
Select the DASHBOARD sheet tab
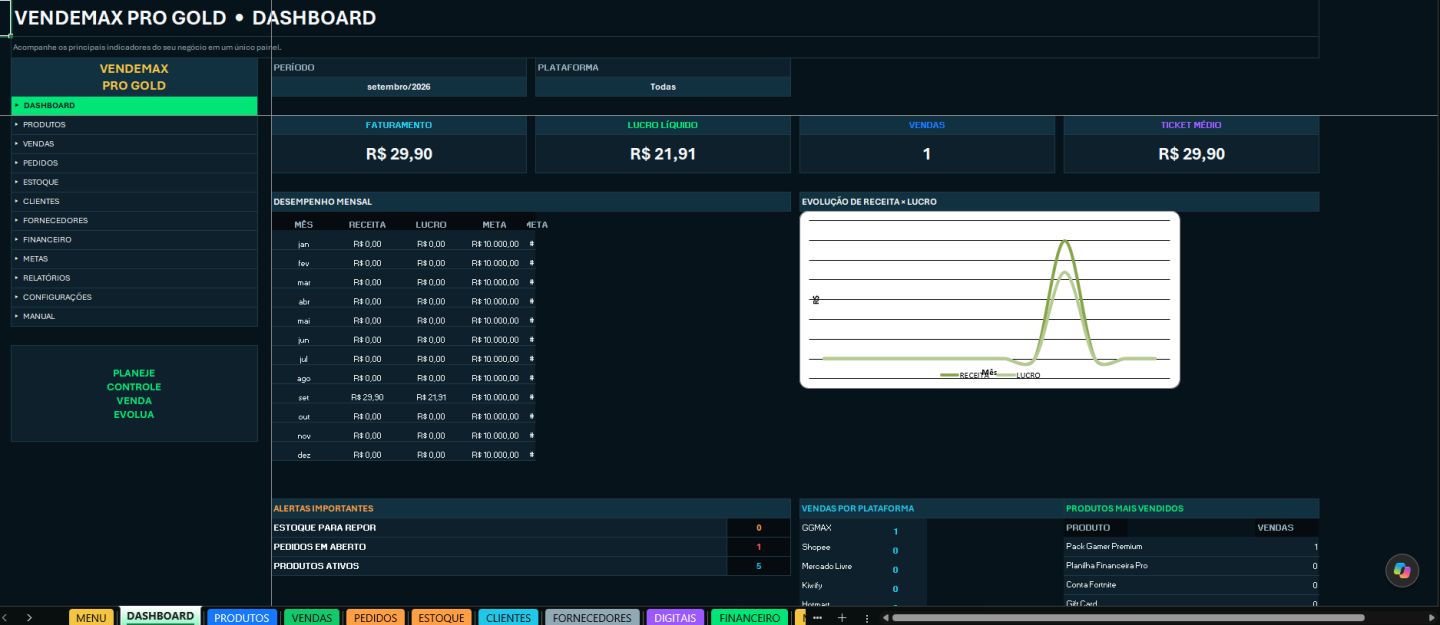coord(160,616)
